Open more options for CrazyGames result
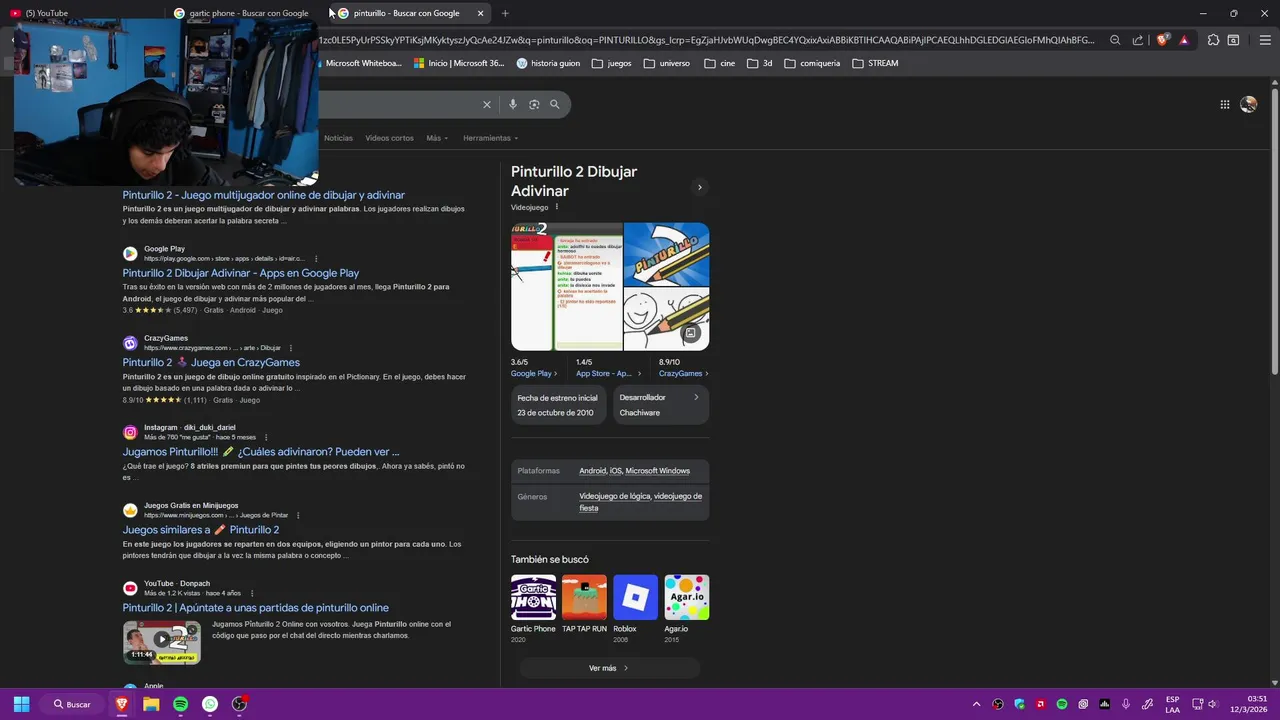This screenshot has height=720, width=1280. coord(291,348)
